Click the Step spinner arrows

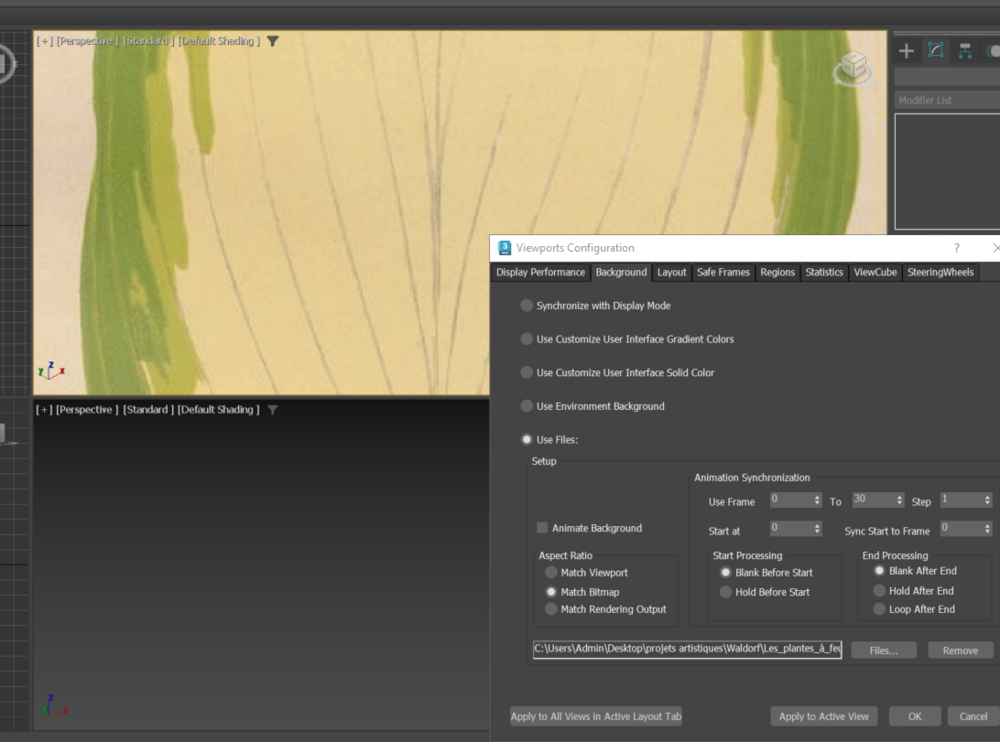point(987,500)
